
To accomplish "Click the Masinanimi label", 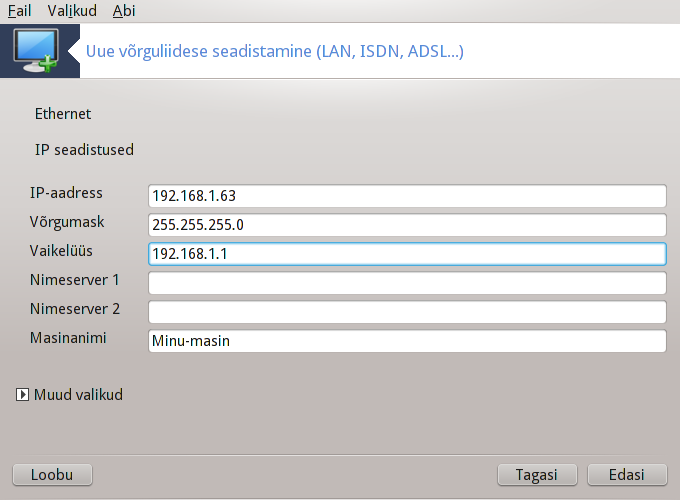I will pos(68,338).
